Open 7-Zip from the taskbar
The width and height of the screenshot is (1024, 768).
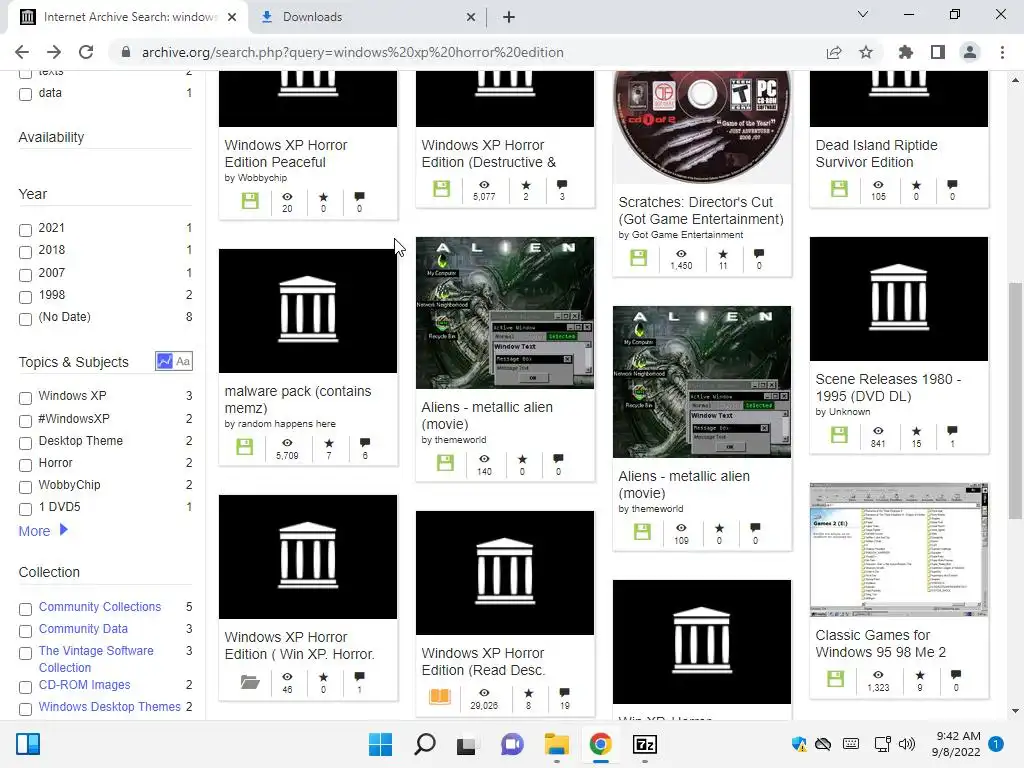(x=645, y=744)
